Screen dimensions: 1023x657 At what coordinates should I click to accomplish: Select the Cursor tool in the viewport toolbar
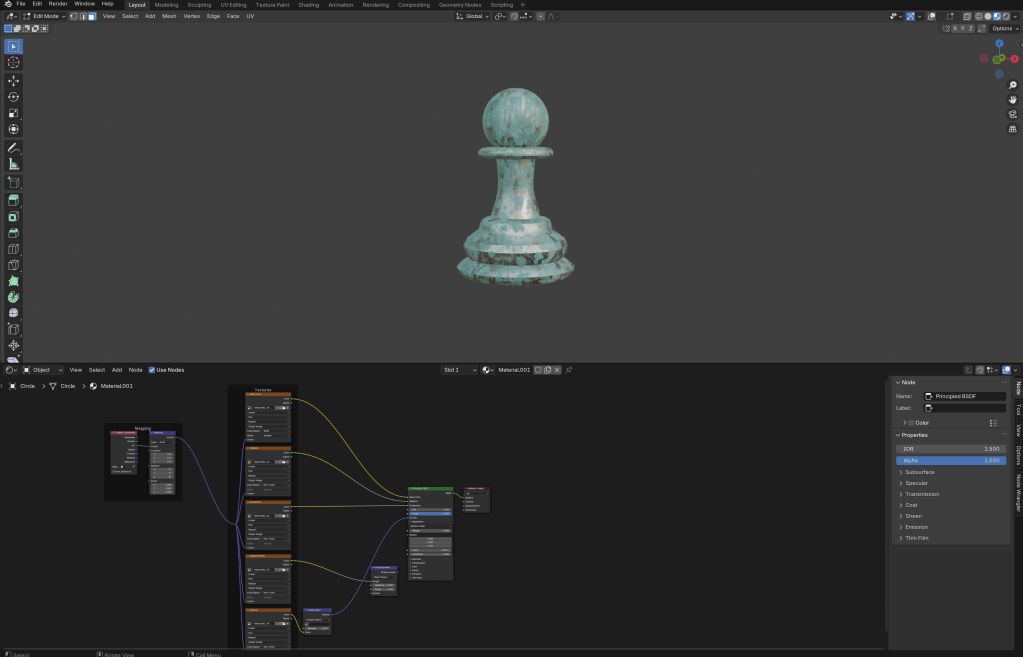[x=14, y=63]
